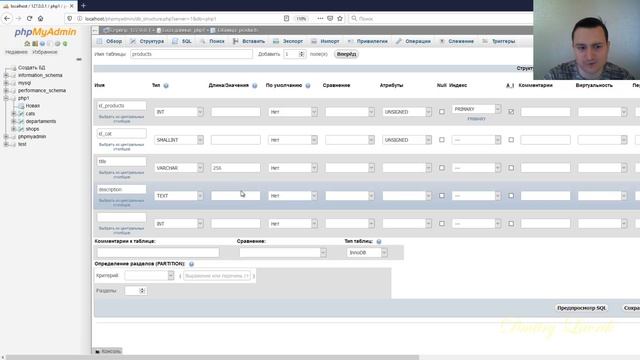The height and width of the screenshot is (360, 640).
Task: Click the horizontal scrollbar at the bottom
Action: (x=212, y=357)
